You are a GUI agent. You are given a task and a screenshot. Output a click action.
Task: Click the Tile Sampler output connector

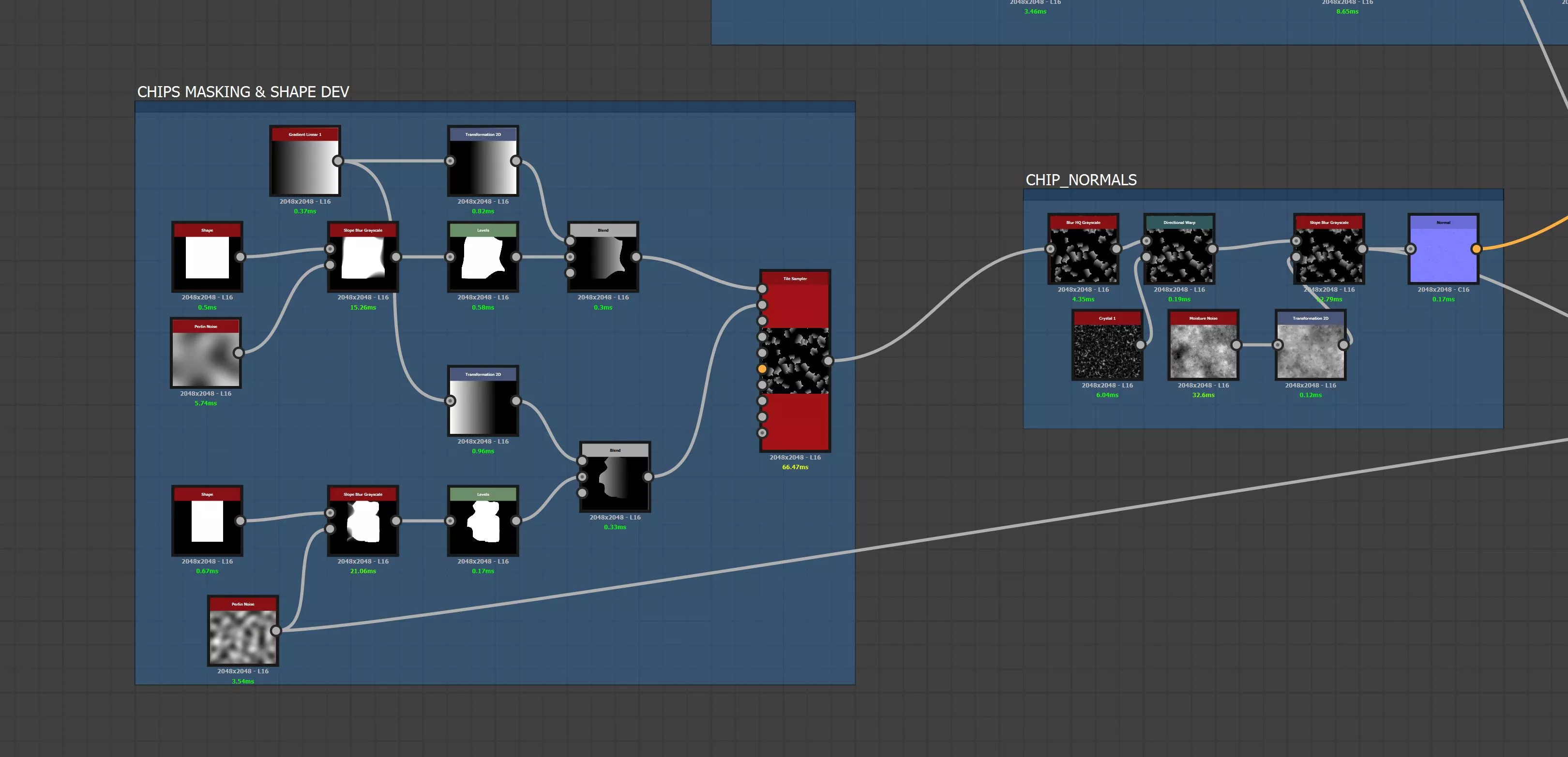coord(829,361)
